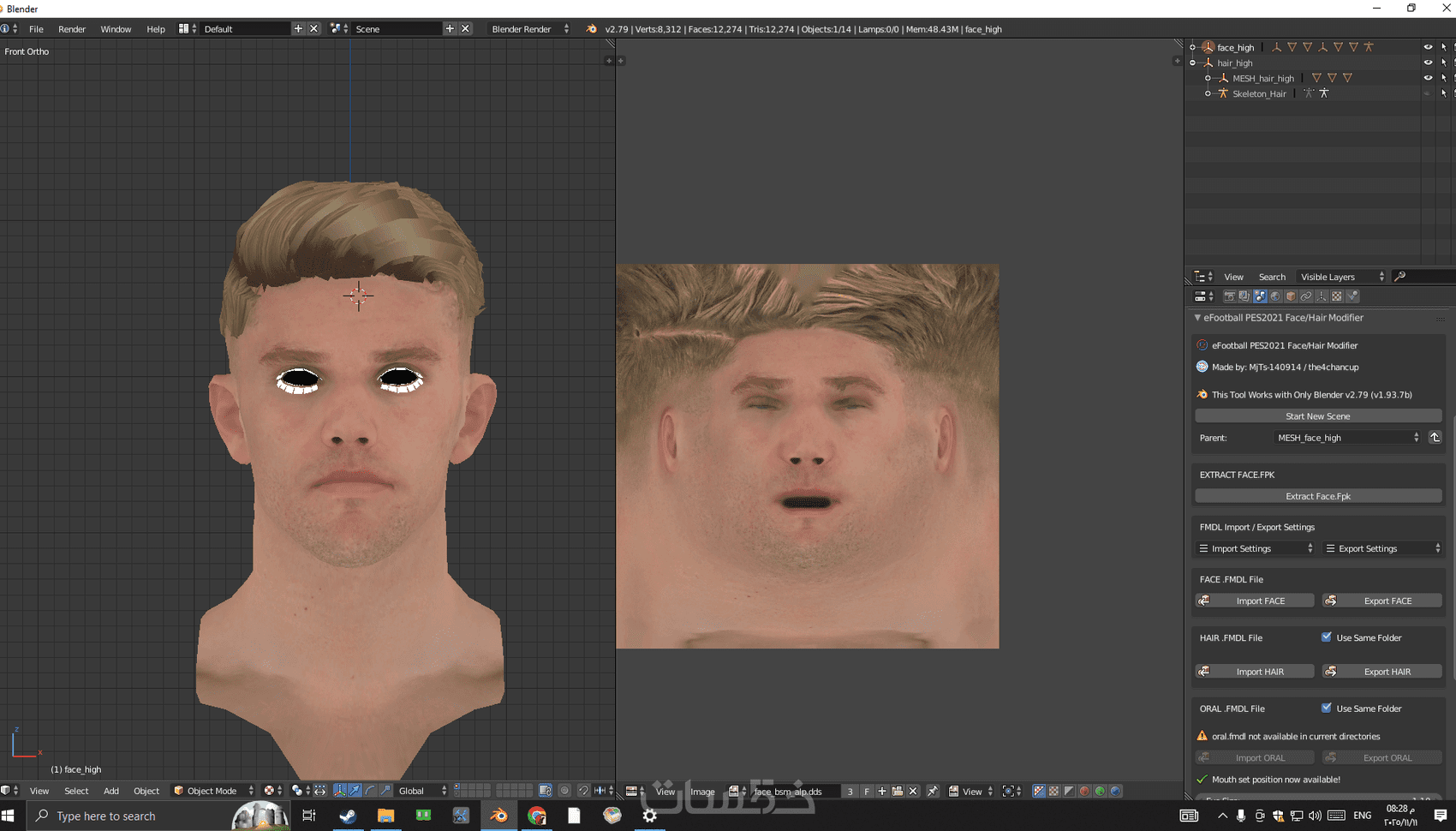Toggle Use Same Folder checkbox for ORAL
This screenshot has height=831, width=1456.
(x=1327, y=708)
